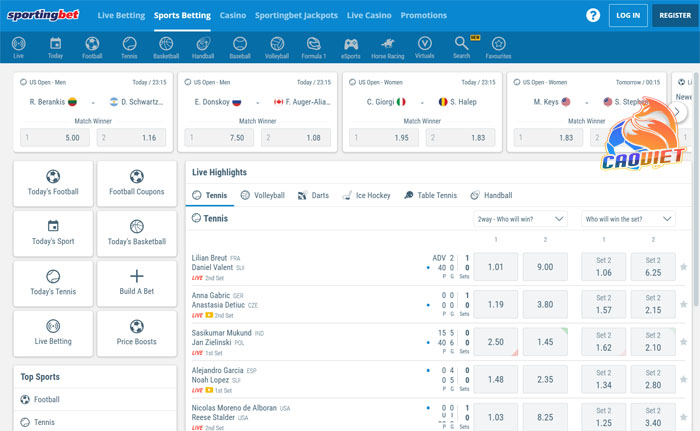Open Football Coupons tile
Screen dimensions: 700x431
pyautogui.click(x=137, y=184)
